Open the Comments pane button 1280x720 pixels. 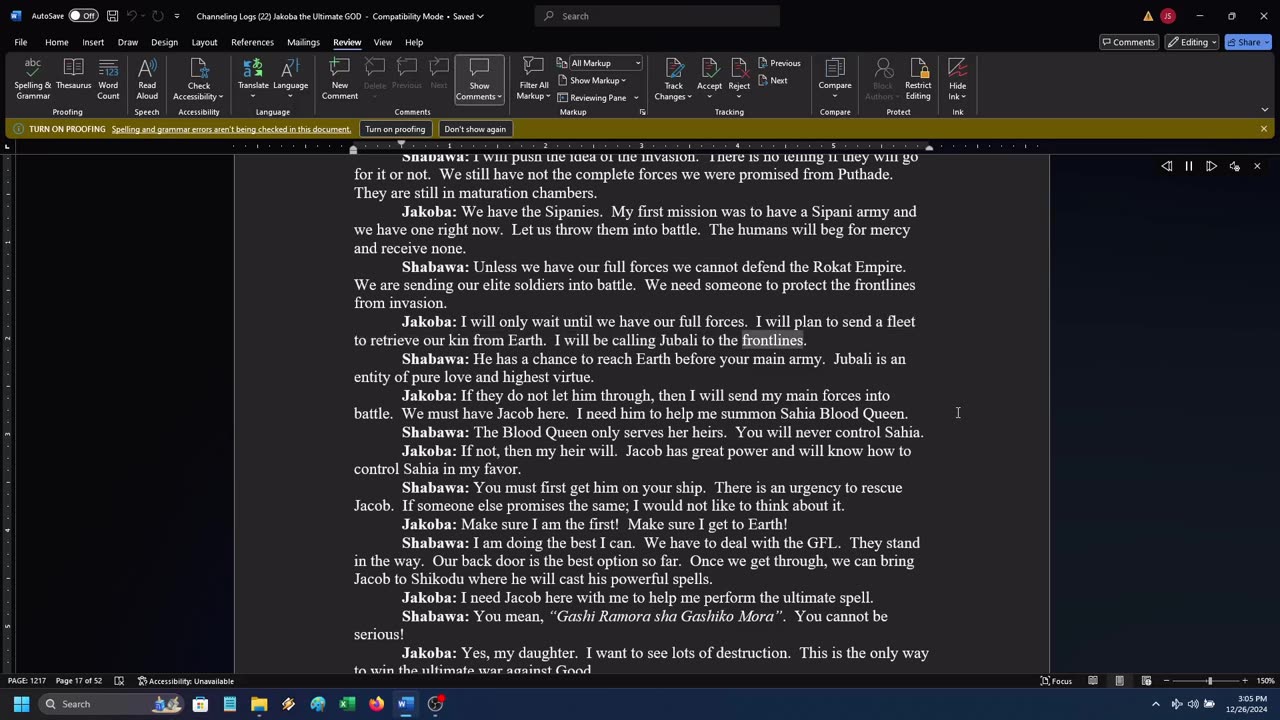tap(1127, 42)
